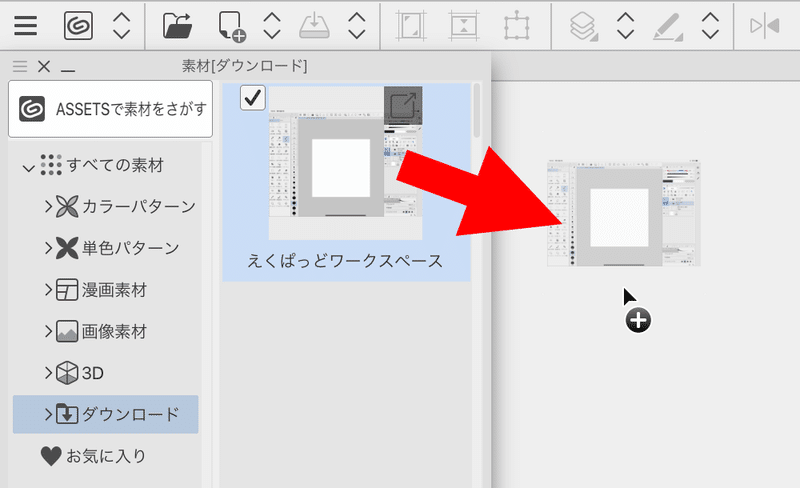Expand the 画像素材 folder
The image size is (800, 488).
pos(48,331)
